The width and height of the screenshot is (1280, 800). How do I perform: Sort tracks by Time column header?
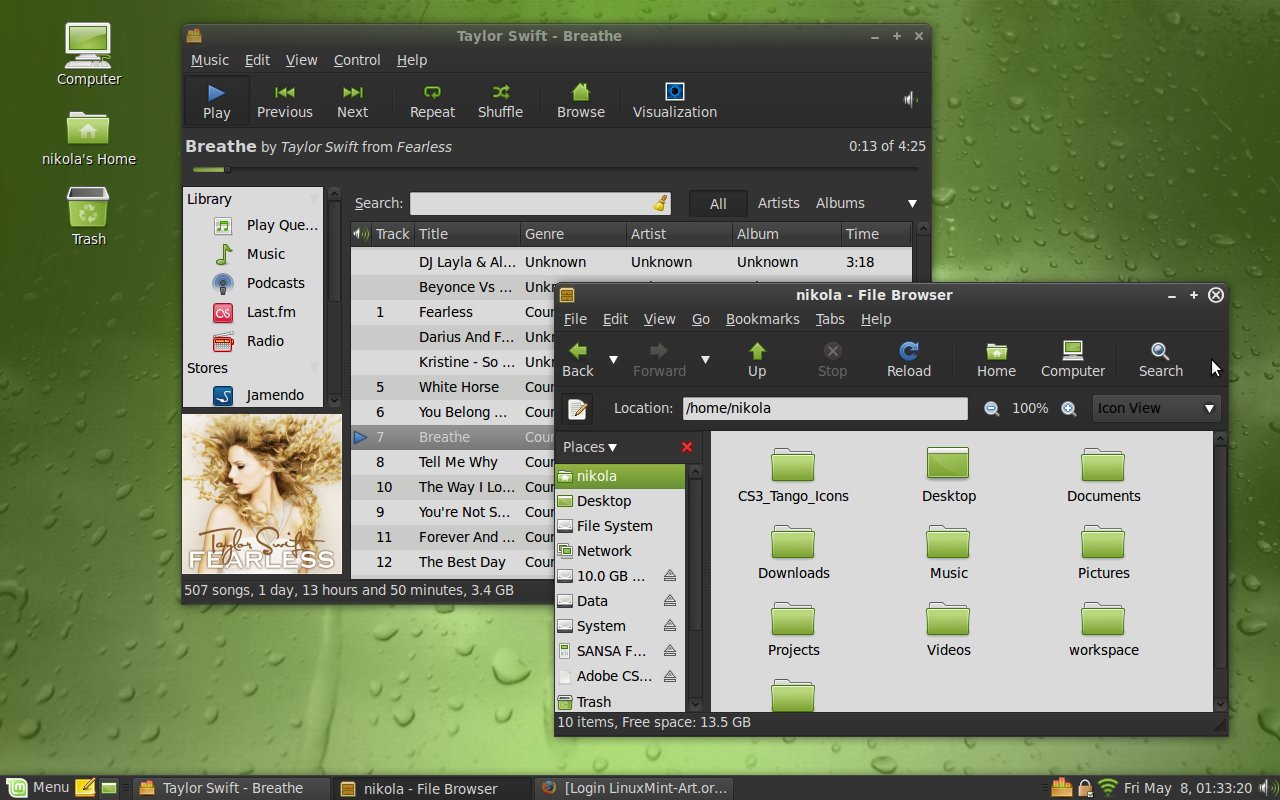[875, 234]
